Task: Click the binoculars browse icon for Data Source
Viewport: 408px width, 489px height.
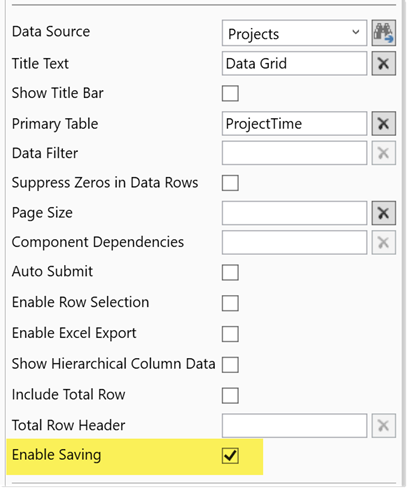Action: pos(384,33)
